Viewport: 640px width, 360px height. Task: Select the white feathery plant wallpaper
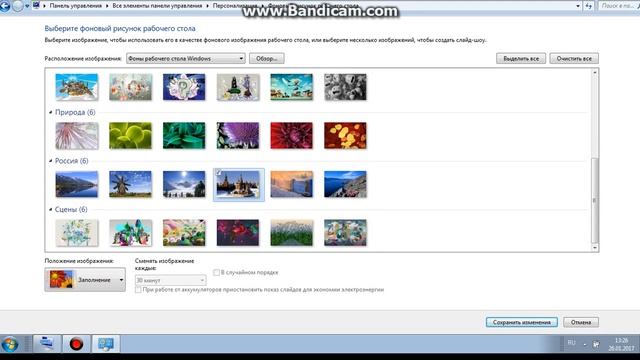(77, 136)
